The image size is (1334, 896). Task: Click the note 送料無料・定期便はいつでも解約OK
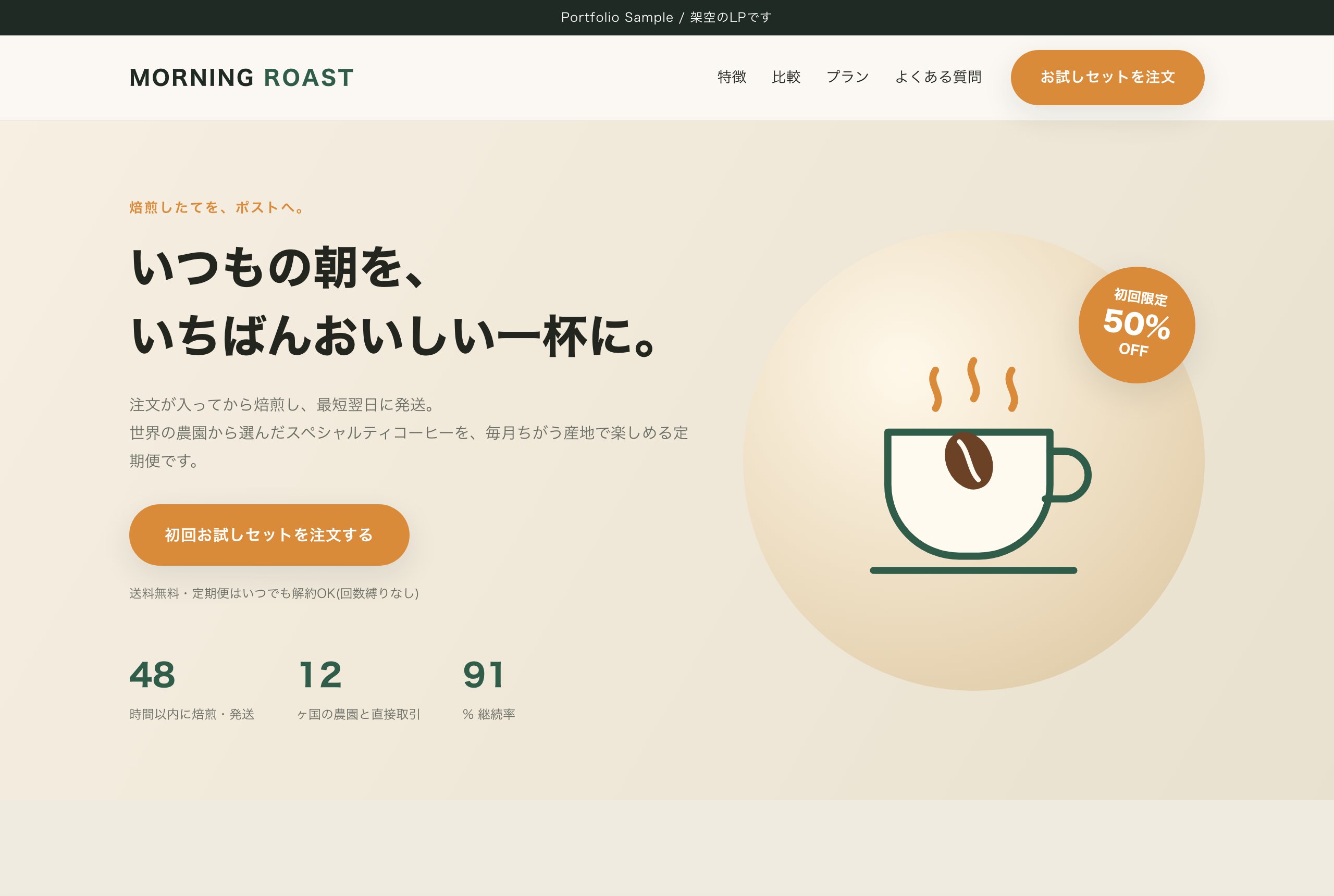point(274,593)
